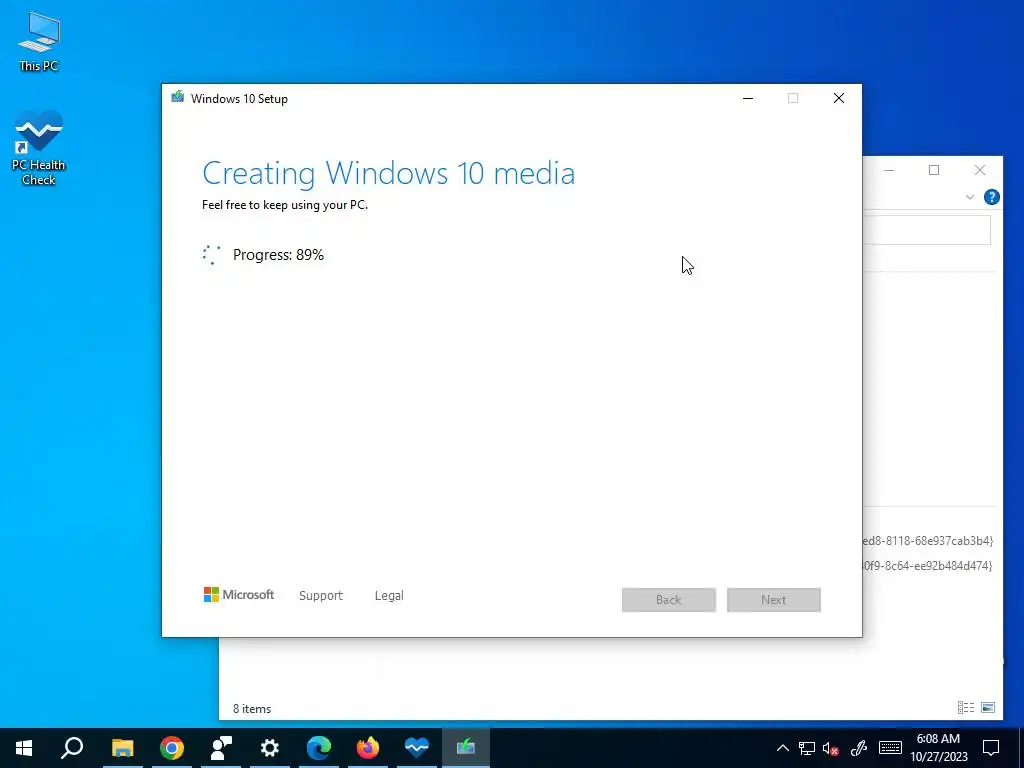Open Settings gear from taskbar
Screen dimensions: 1024x768
[270, 748]
